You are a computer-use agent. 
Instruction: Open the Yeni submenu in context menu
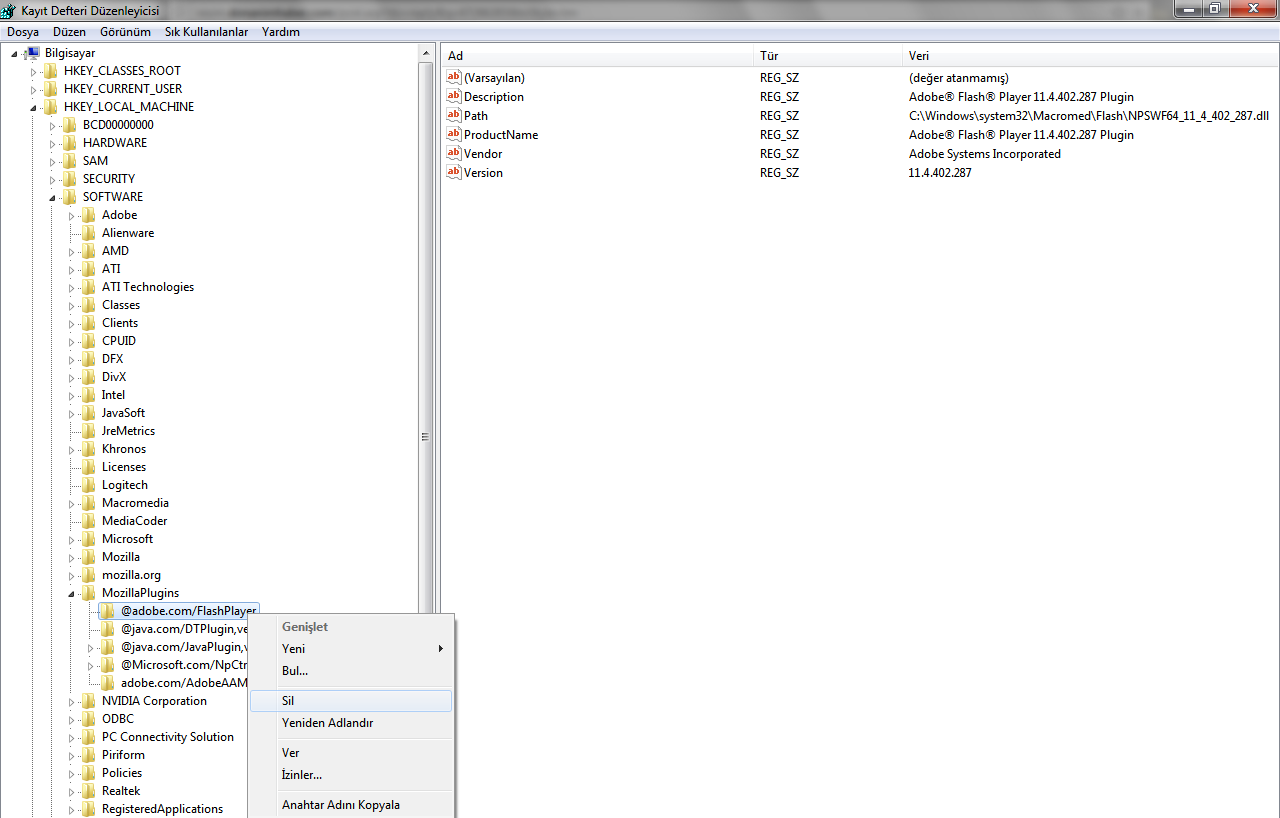coord(351,649)
